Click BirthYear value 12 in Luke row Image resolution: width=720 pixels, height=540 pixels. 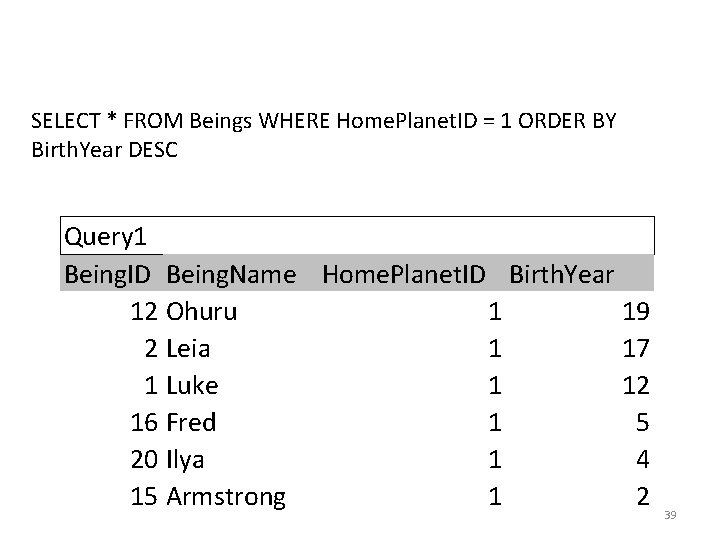coord(636,385)
